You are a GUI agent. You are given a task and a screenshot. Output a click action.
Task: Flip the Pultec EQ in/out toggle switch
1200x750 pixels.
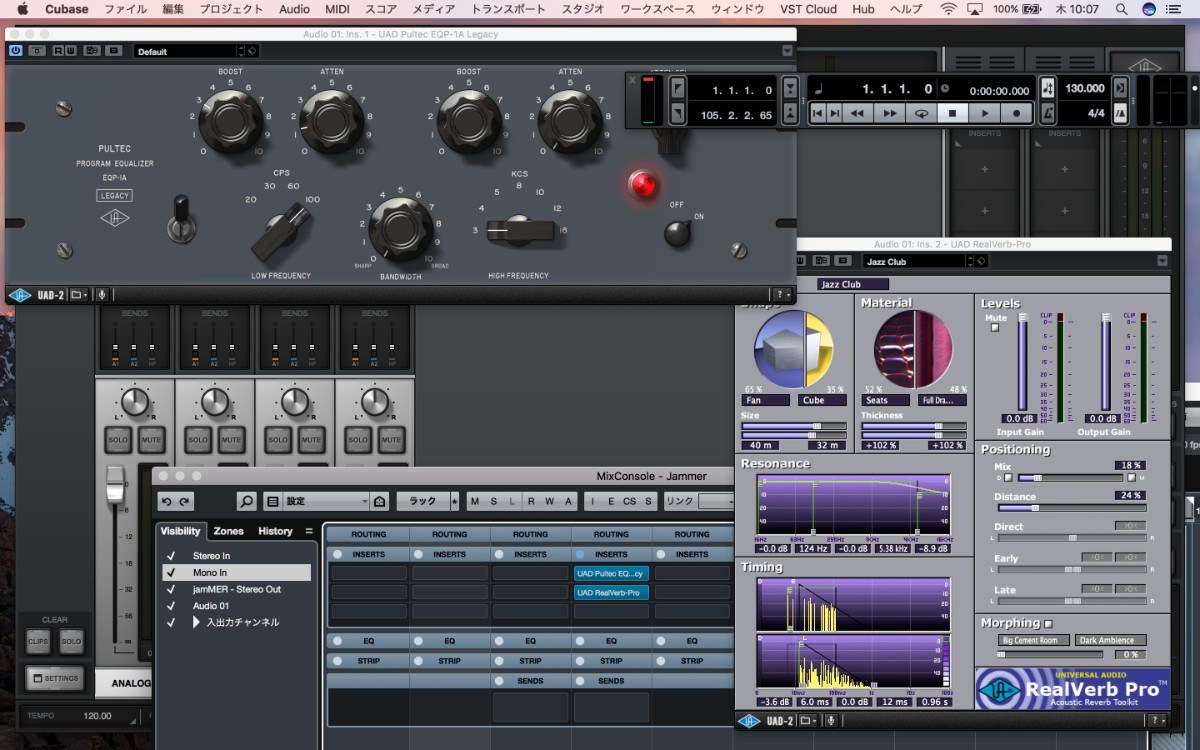pyautogui.click(x=181, y=218)
